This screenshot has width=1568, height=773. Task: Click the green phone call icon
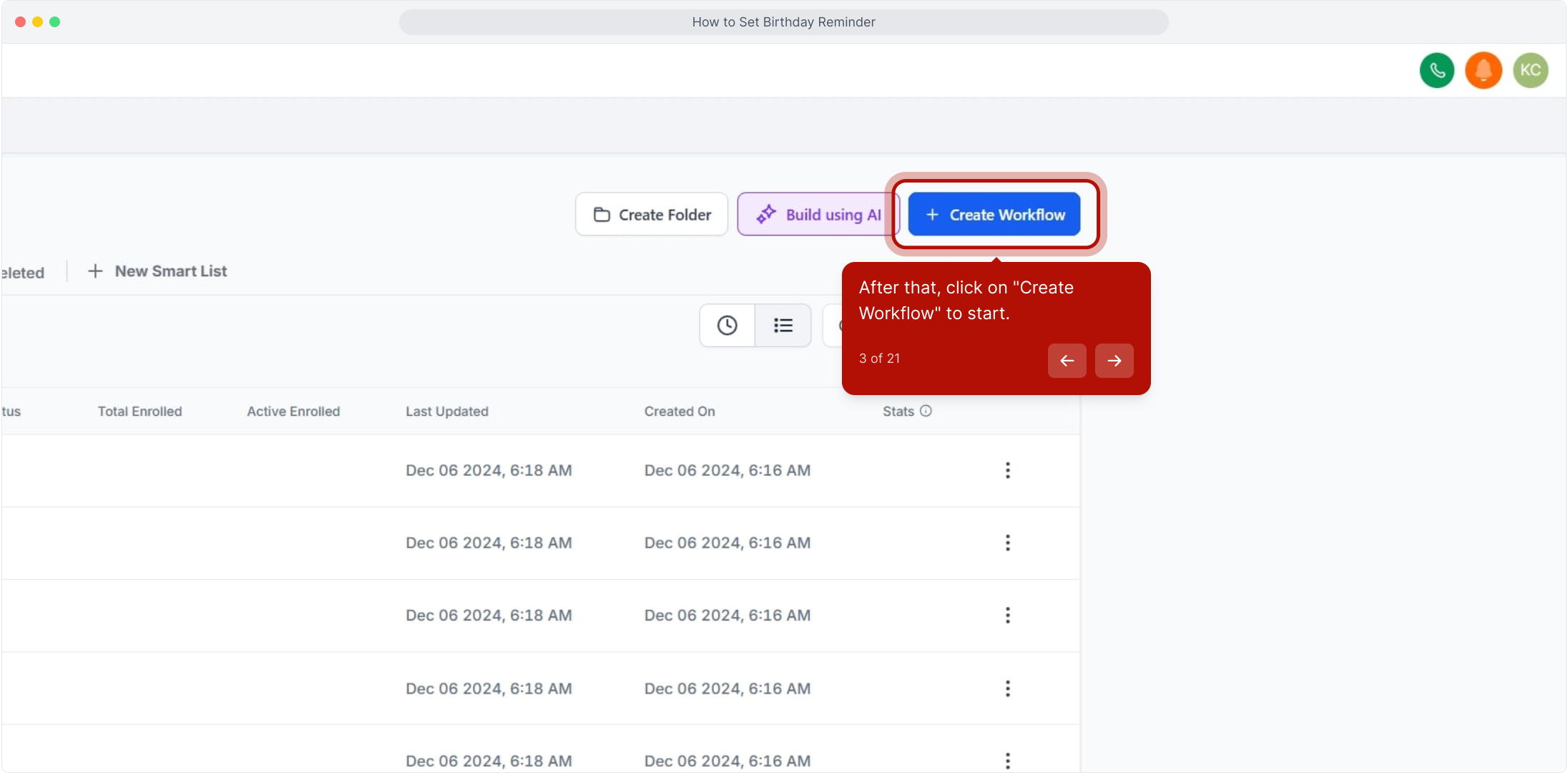coord(1436,70)
